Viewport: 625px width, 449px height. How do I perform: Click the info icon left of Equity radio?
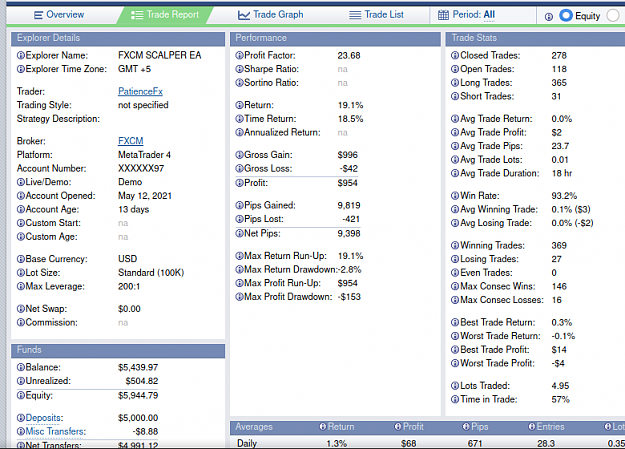tap(548, 16)
